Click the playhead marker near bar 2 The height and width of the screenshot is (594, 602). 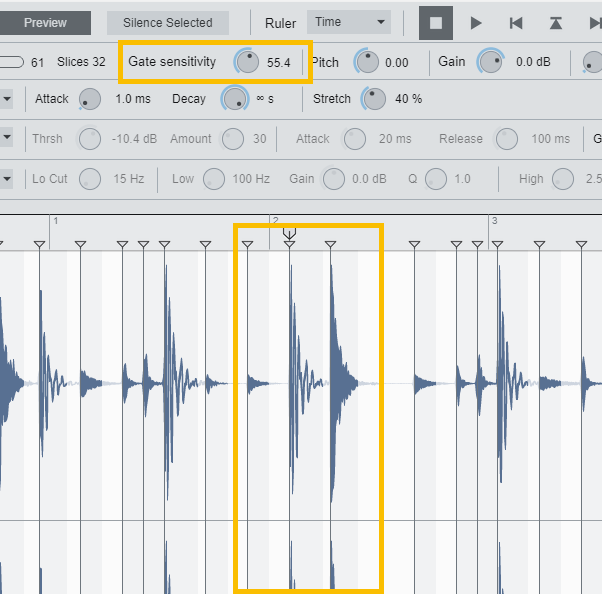coord(289,233)
